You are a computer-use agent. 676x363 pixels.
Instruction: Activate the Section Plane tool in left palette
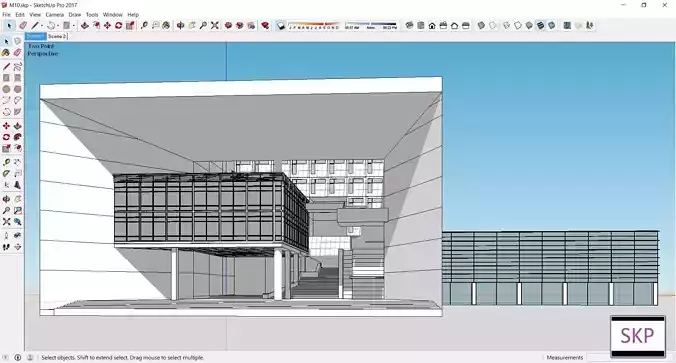(x=17, y=247)
